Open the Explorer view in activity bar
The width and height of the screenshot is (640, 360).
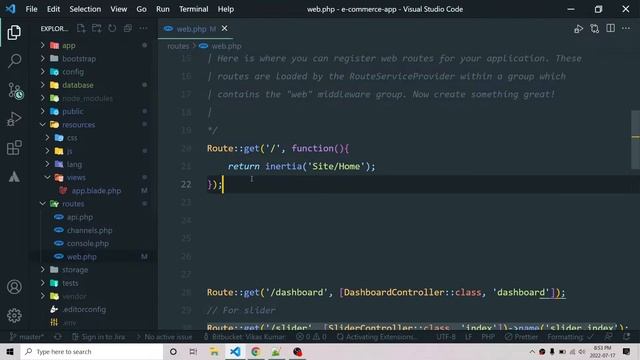(14, 32)
